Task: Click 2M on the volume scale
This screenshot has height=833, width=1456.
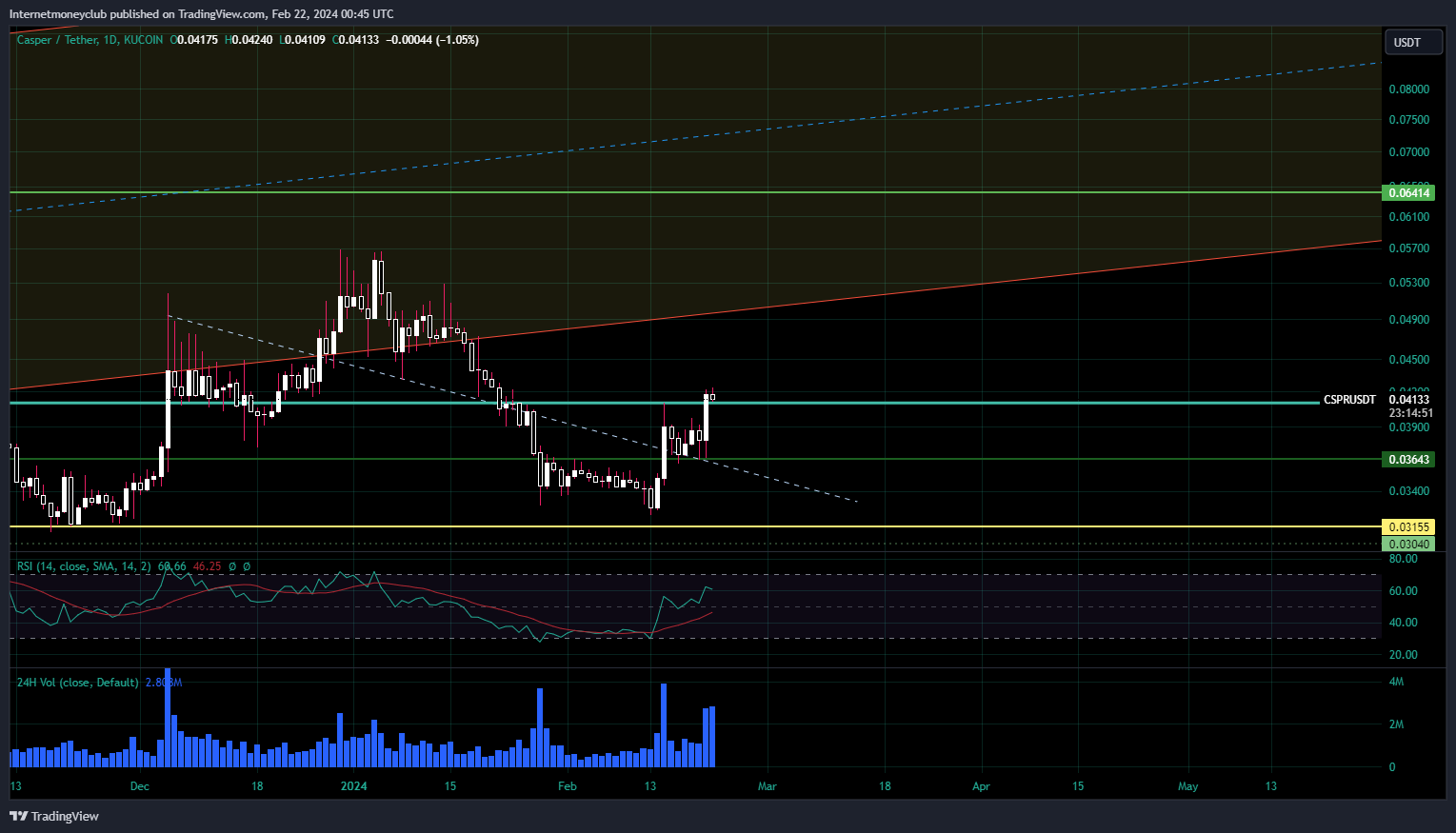Action: click(1397, 724)
